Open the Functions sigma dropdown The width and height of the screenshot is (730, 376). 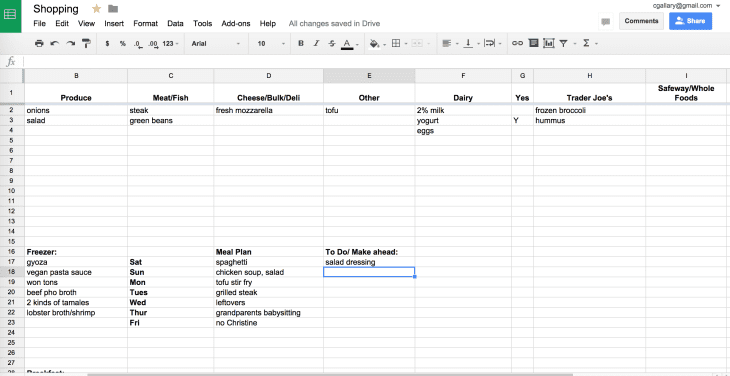[589, 43]
